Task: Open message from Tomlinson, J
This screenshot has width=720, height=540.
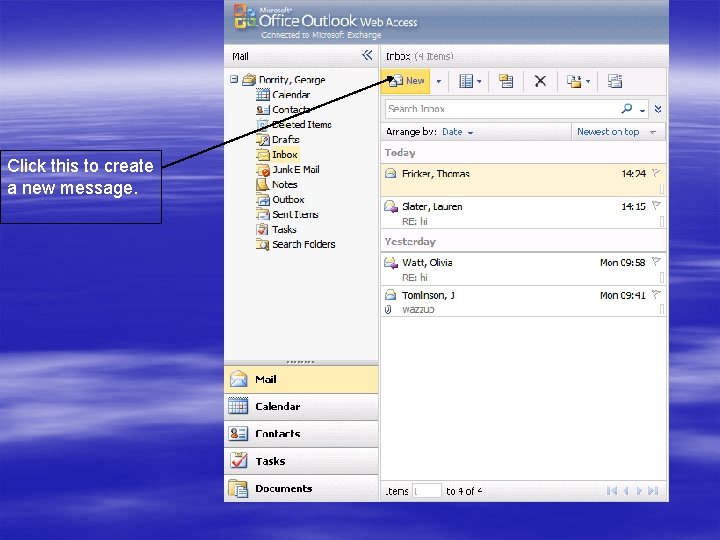Action: 523,302
